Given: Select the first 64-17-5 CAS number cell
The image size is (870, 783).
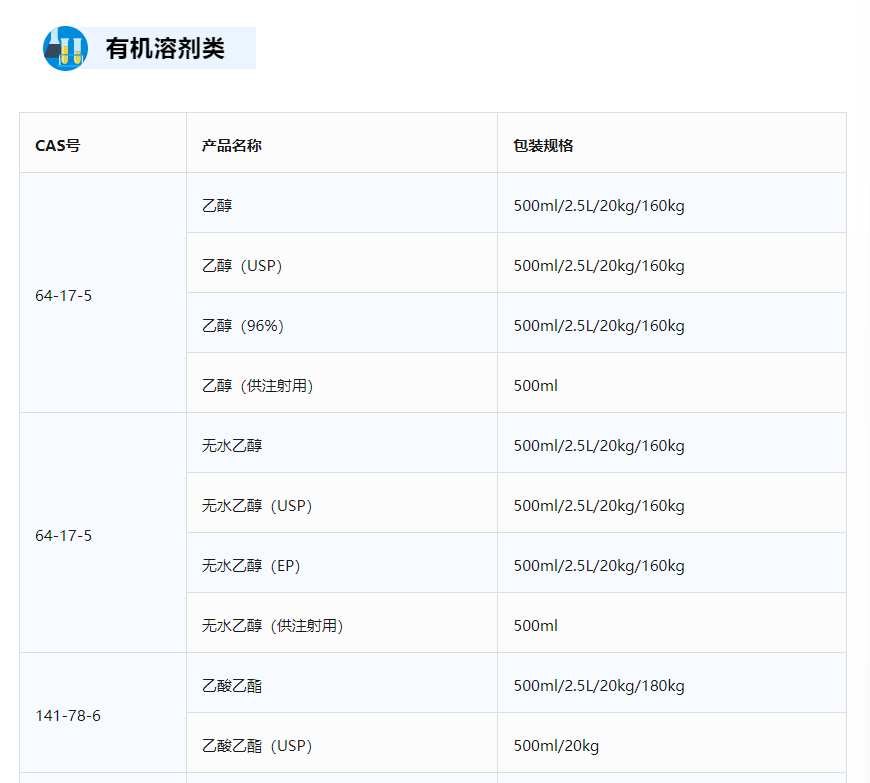Looking at the screenshot, I should pyautogui.click(x=63, y=296).
